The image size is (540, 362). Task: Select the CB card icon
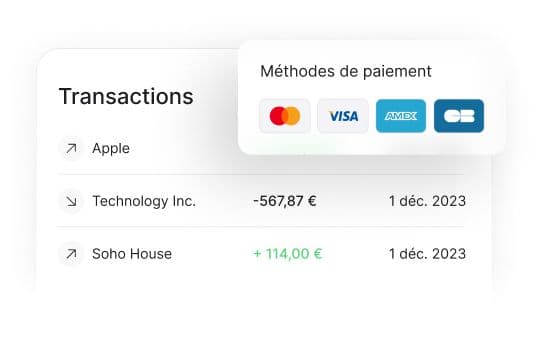click(x=459, y=116)
